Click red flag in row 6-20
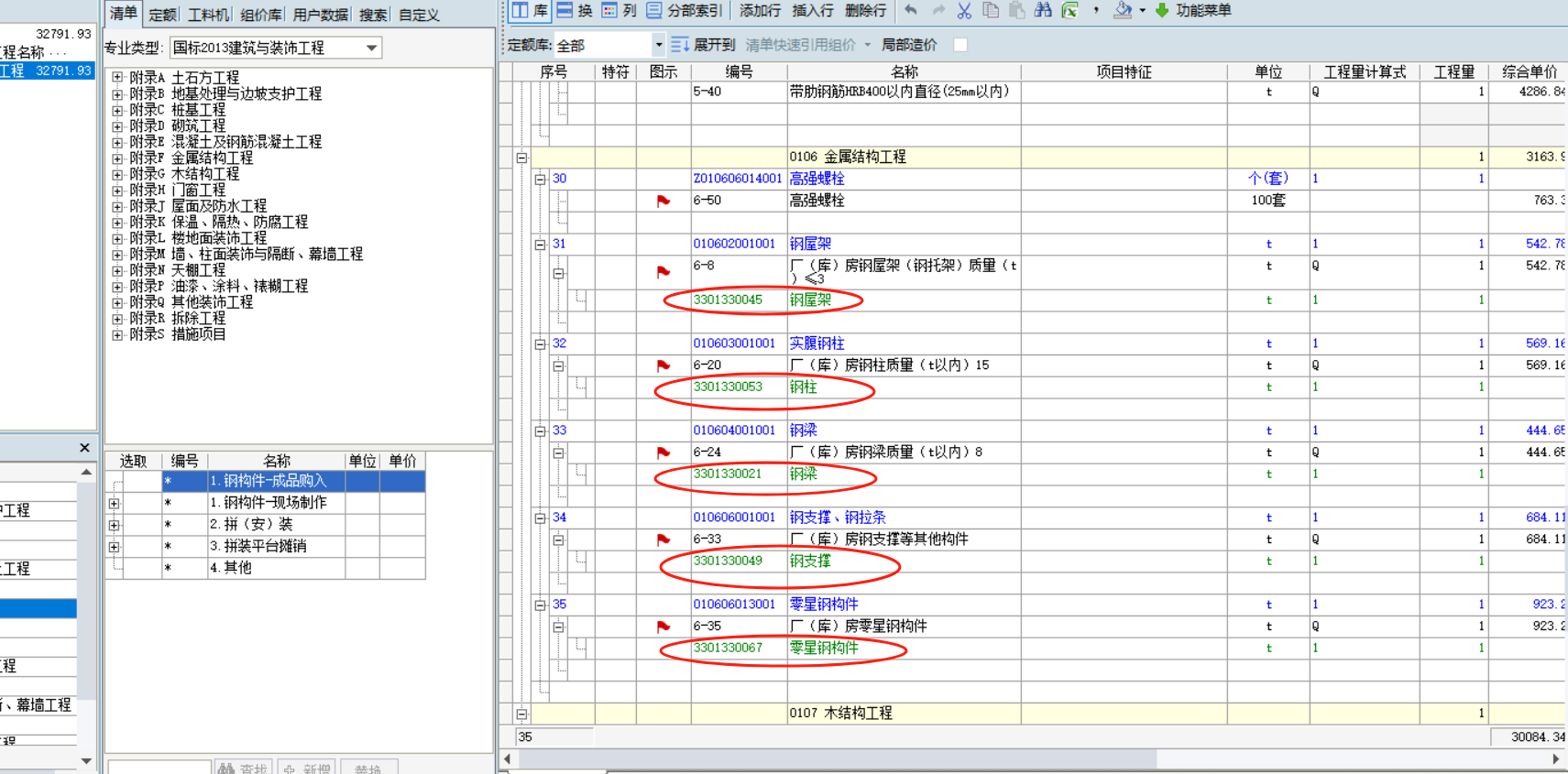Image resolution: width=1568 pixels, height=774 pixels. [x=663, y=365]
